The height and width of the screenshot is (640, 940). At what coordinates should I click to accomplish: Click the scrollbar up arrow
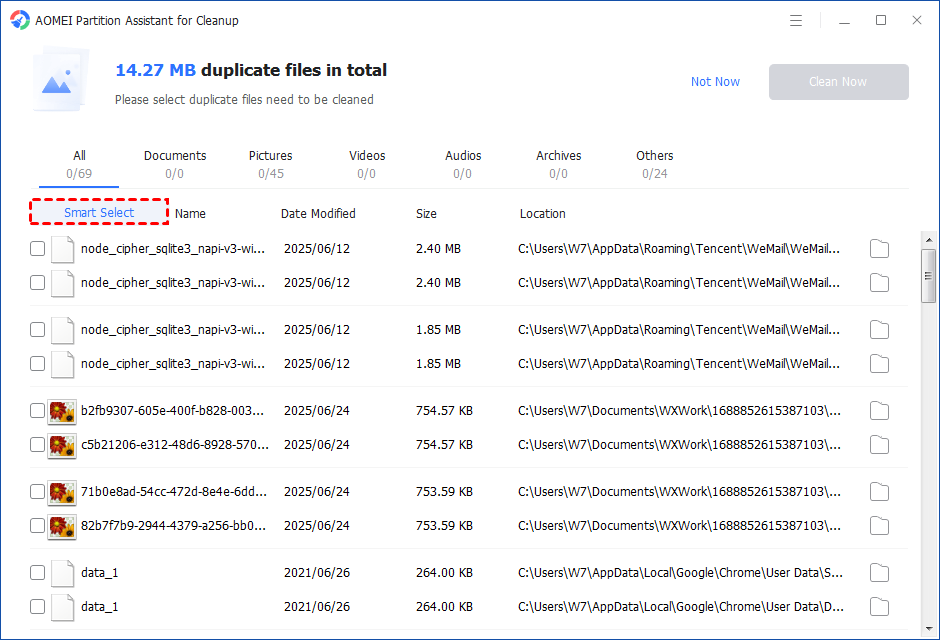click(929, 240)
